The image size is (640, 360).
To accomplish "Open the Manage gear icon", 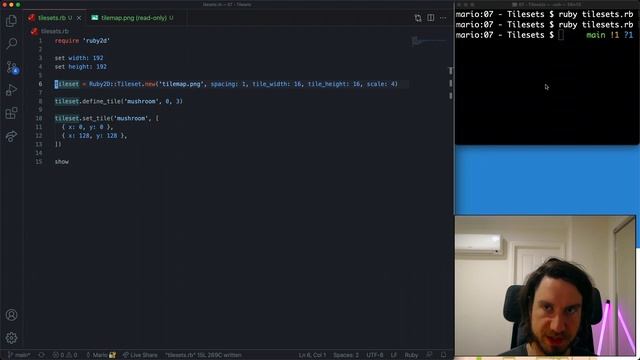I will click(x=11, y=338).
